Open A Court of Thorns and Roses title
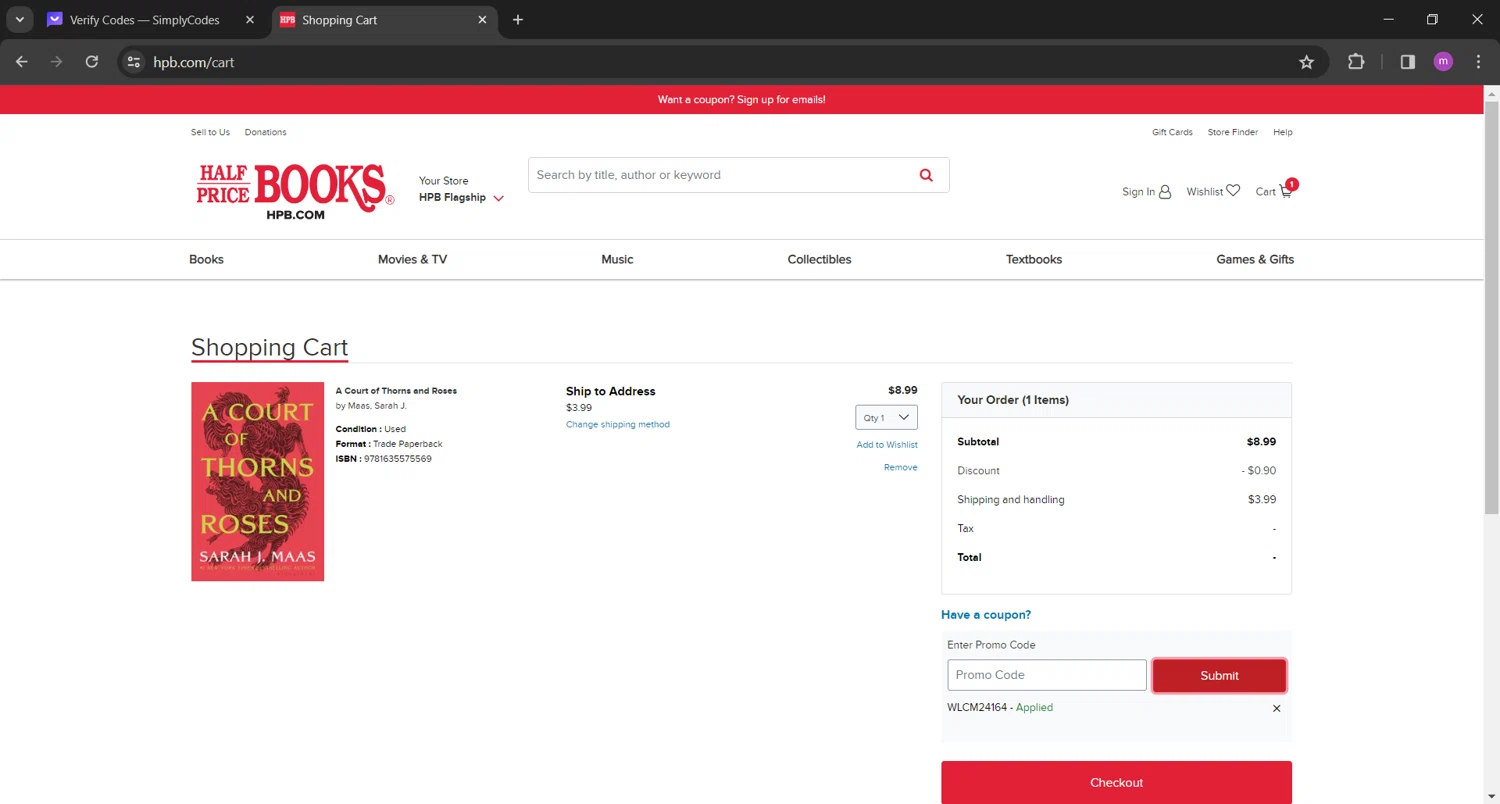The image size is (1500, 804). [396, 391]
